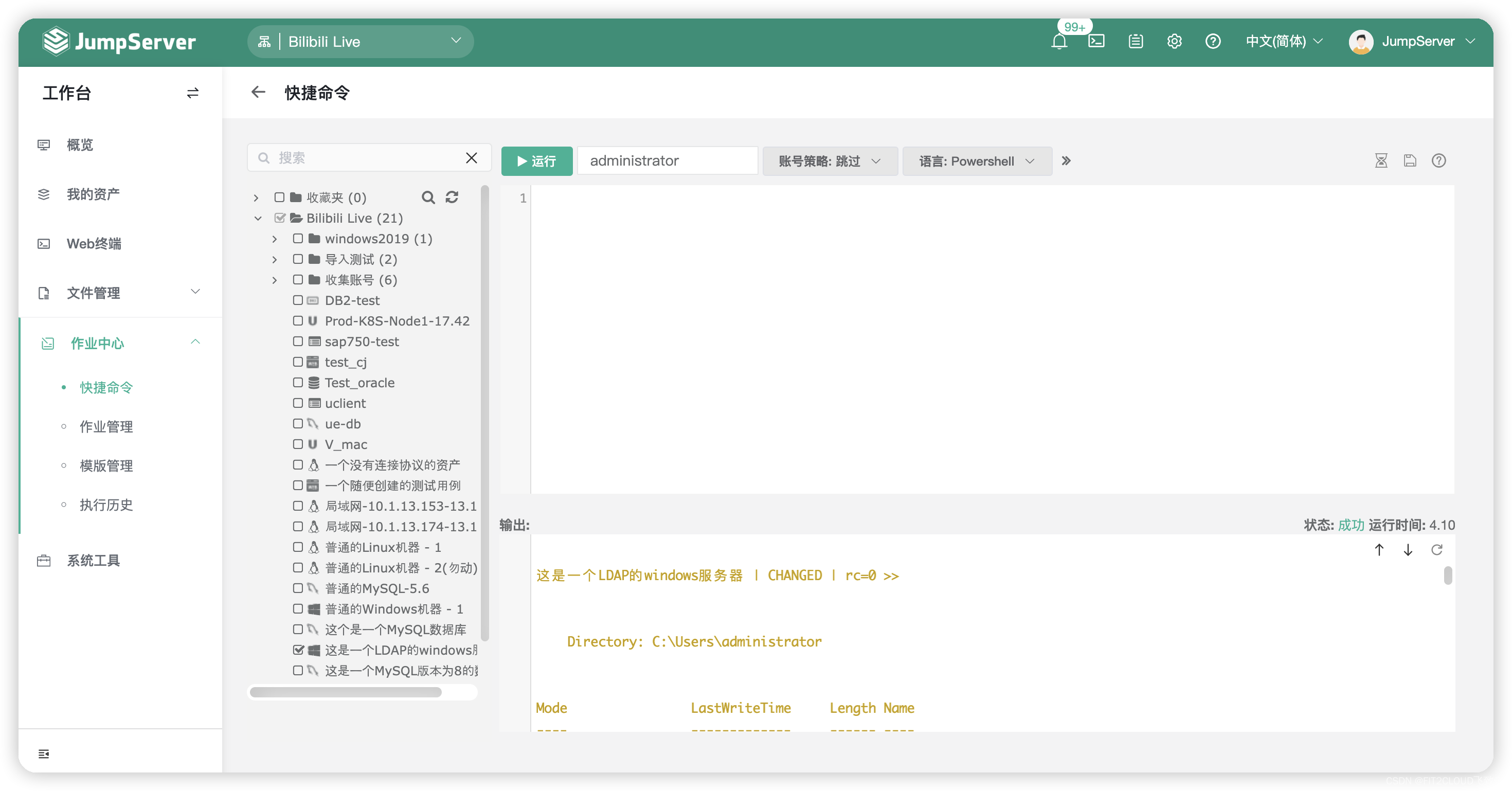Open the web terminal icon in header
Viewport: 1512px width, 791px height.
coord(1096,41)
